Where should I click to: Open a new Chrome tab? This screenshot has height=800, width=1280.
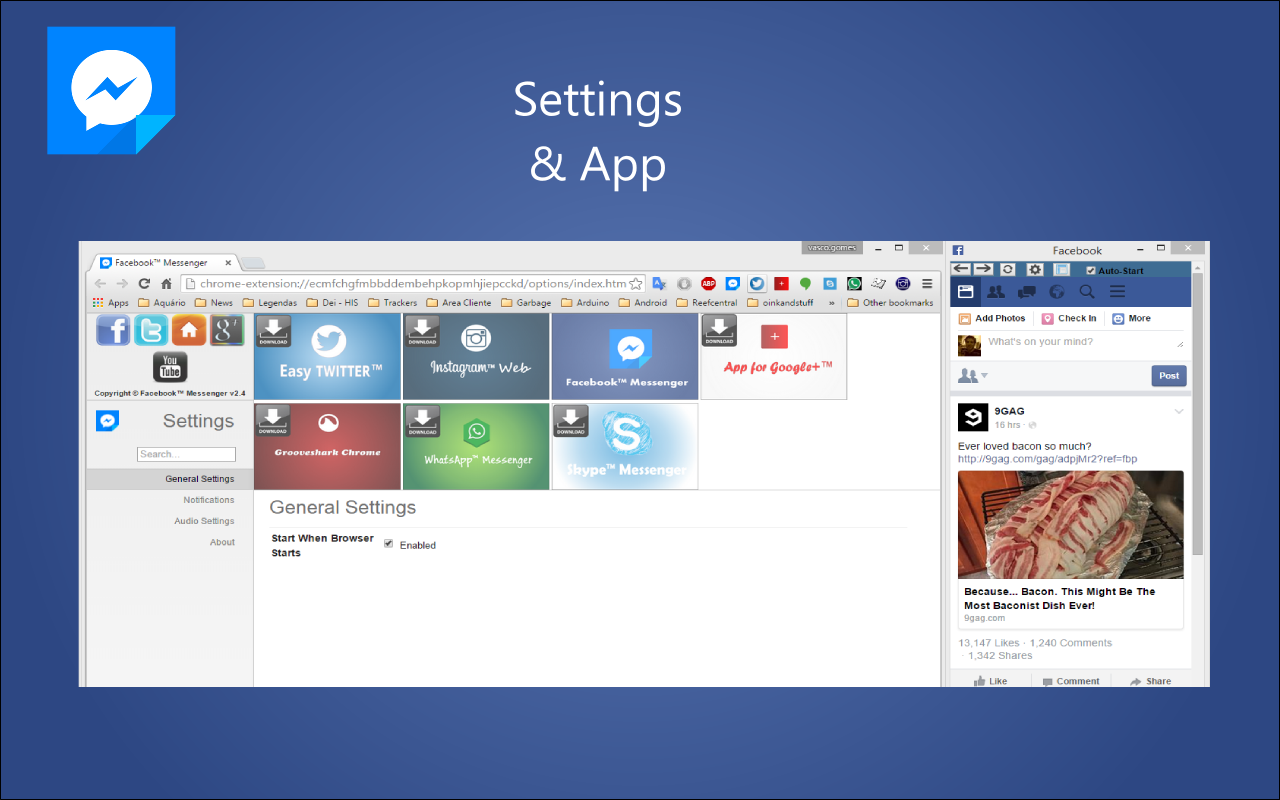[253, 263]
